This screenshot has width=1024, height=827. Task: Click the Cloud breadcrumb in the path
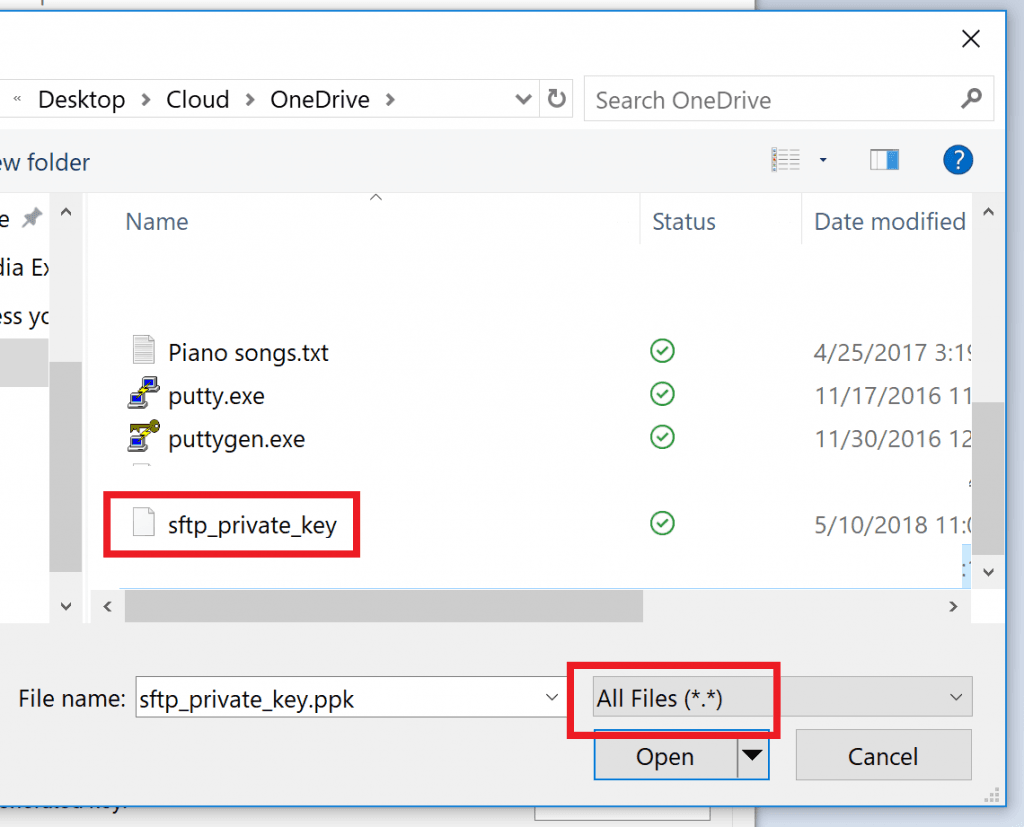198,100
